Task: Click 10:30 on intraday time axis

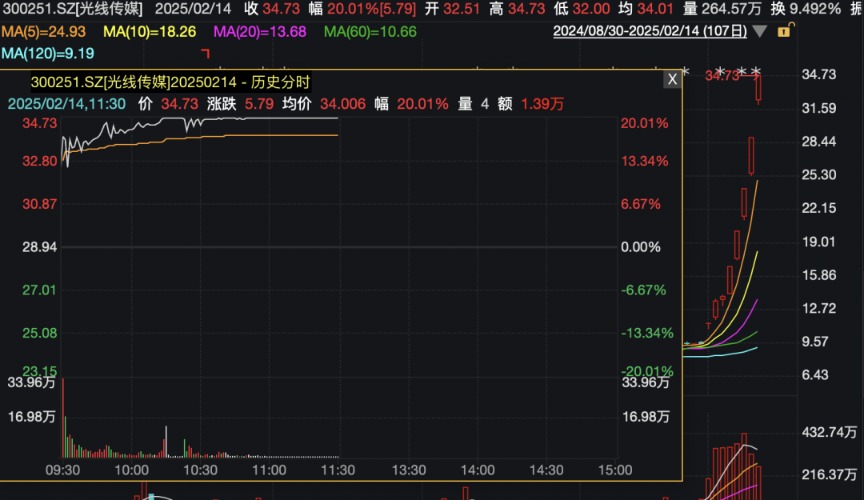Action: click(x=200, y=470)
